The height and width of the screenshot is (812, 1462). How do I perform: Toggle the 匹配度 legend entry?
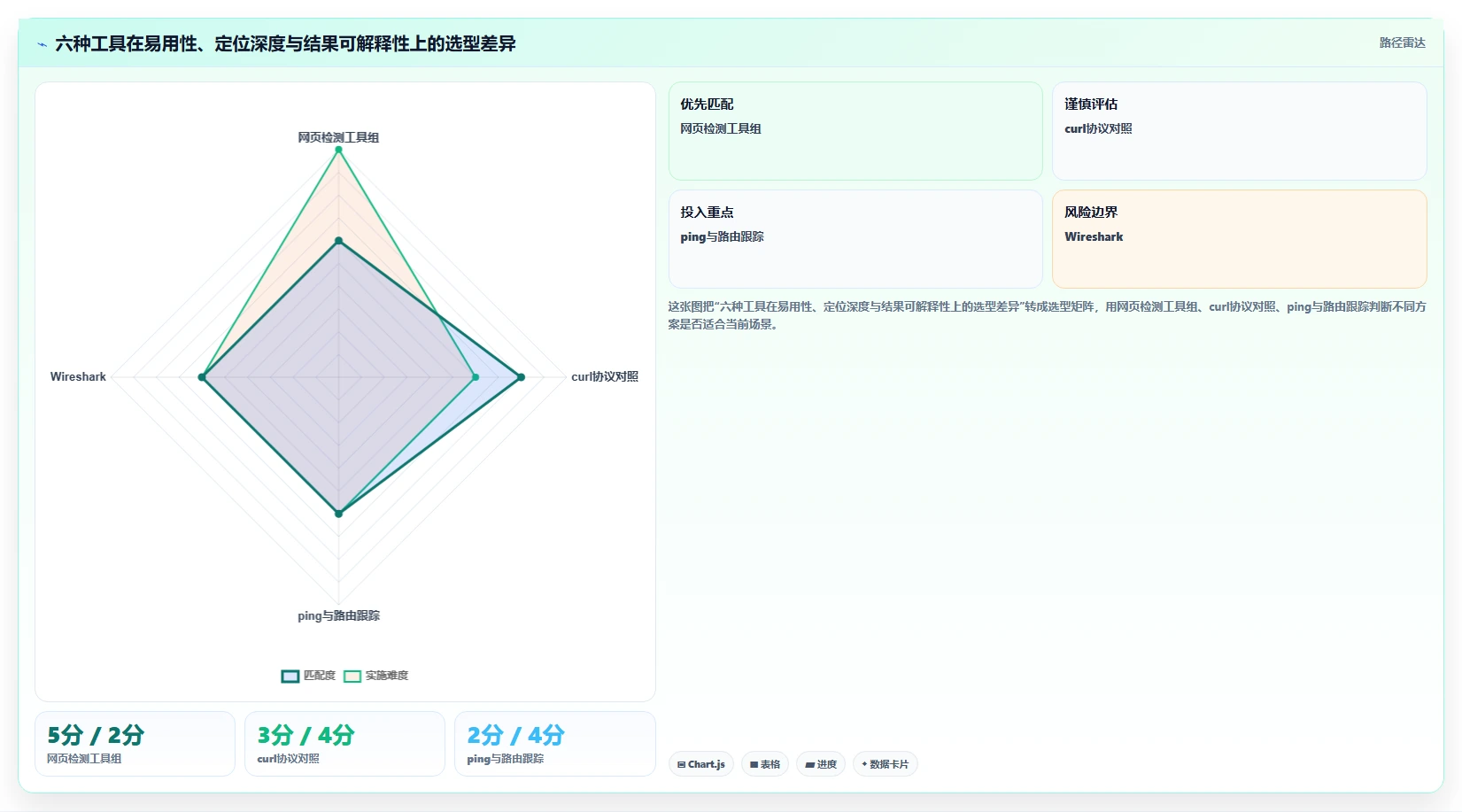(x=308, y=676)
